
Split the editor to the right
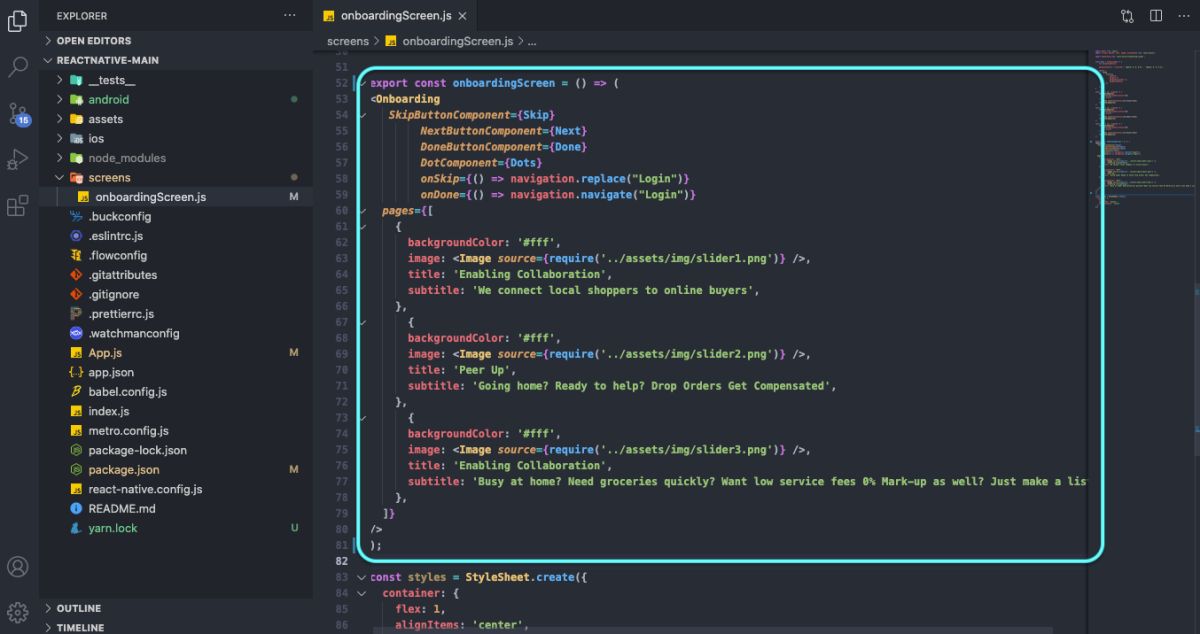point(1156,16)
